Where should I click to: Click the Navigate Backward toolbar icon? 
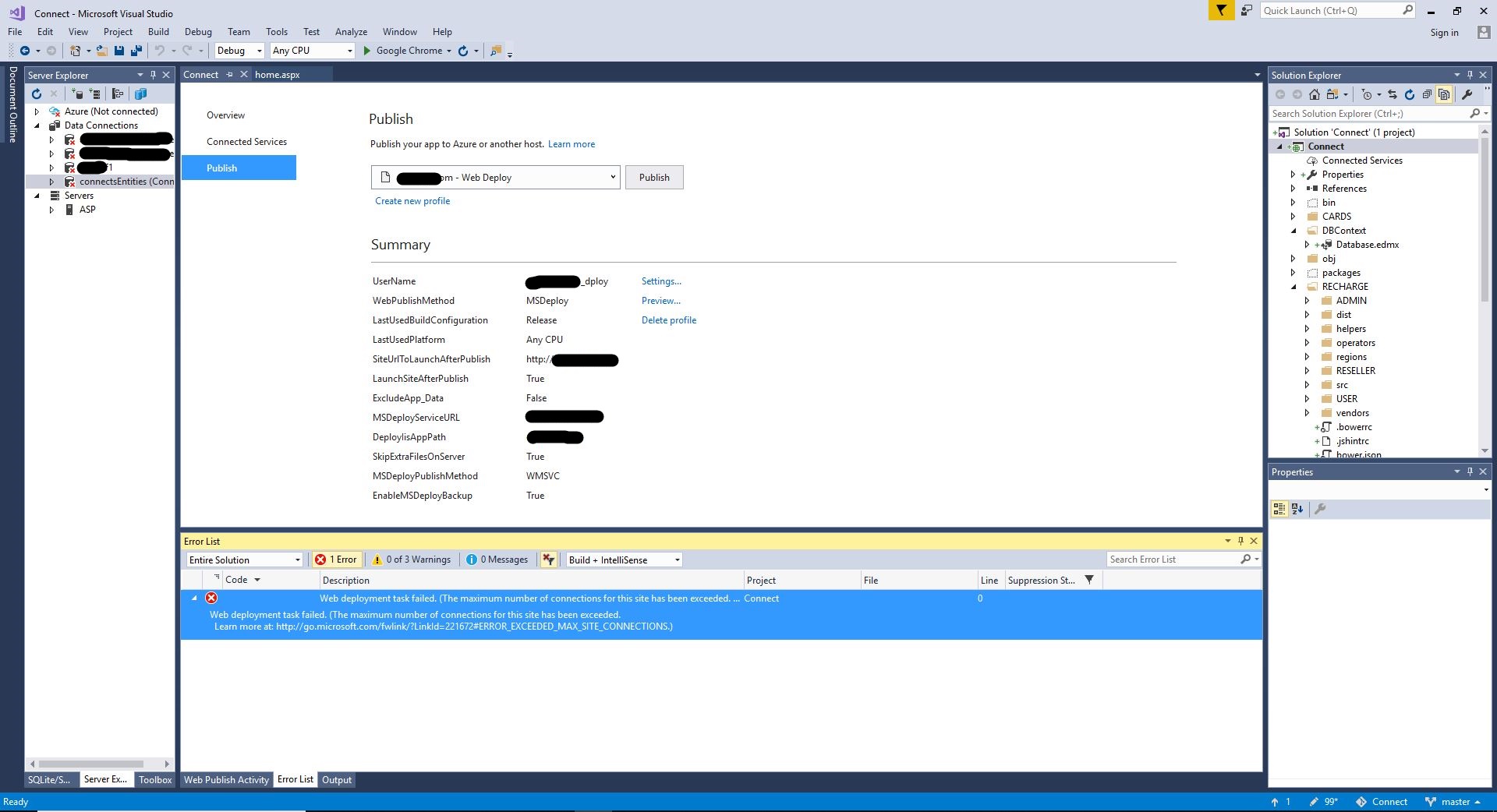tap(25, 51)
